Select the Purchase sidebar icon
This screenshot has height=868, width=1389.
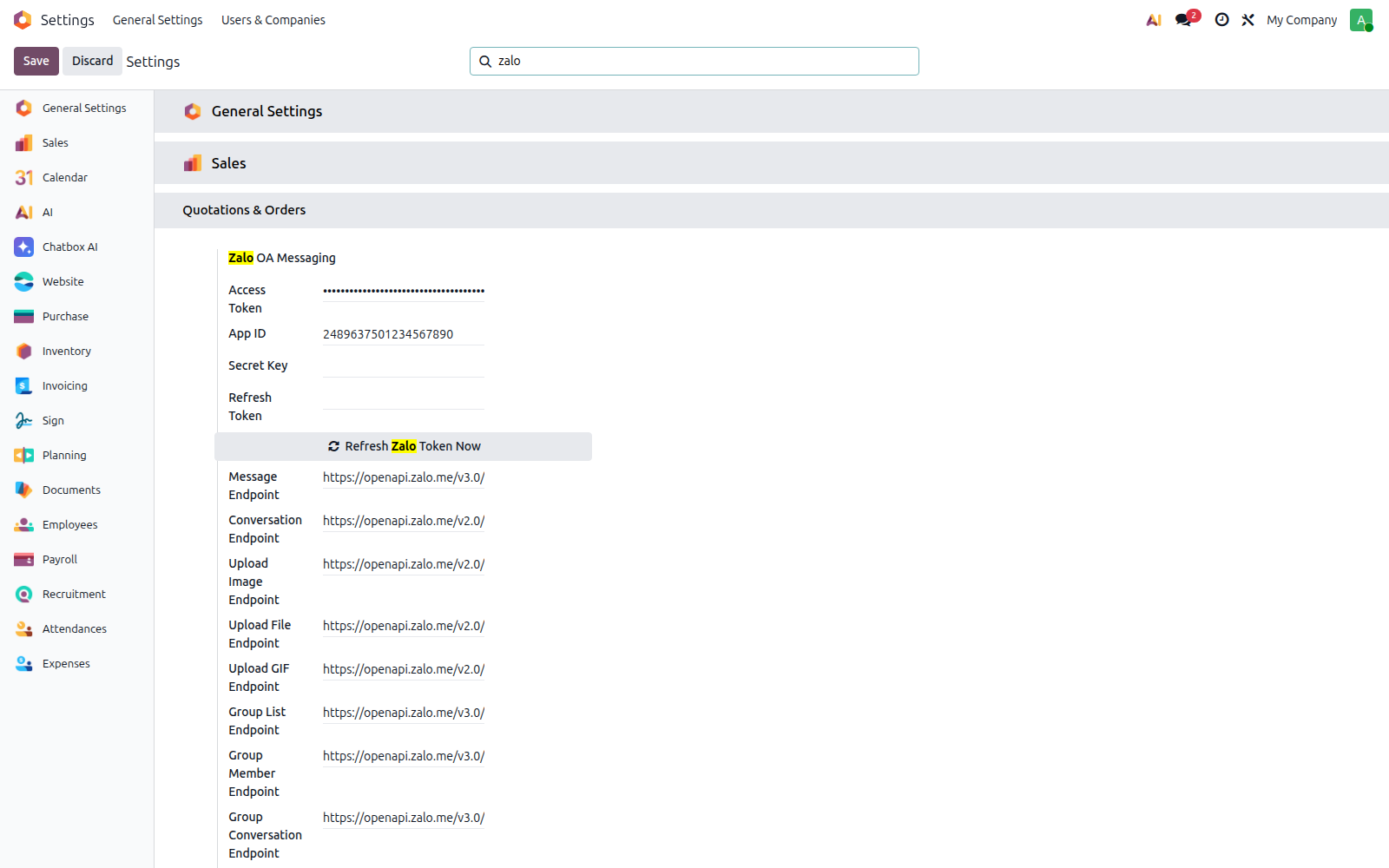pyautogui.click(x=24, y=316)
